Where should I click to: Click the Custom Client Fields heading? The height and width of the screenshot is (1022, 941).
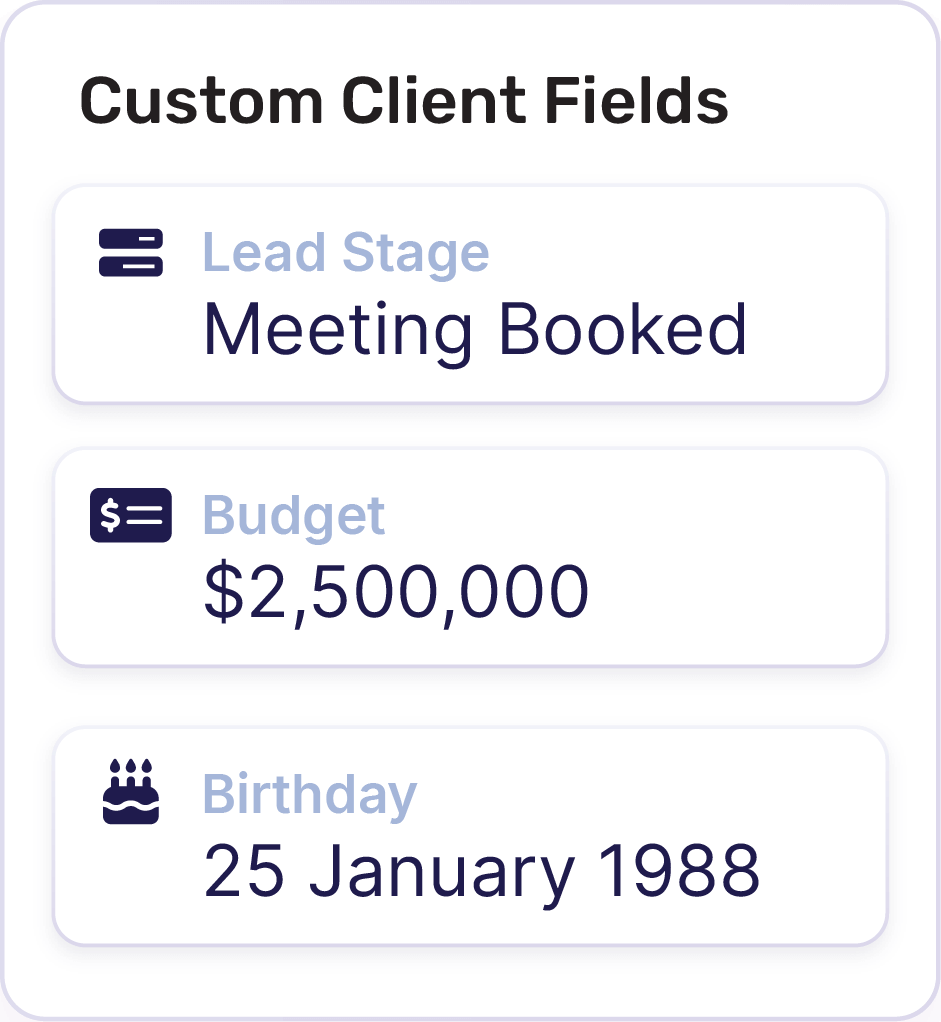coord(404,100)
